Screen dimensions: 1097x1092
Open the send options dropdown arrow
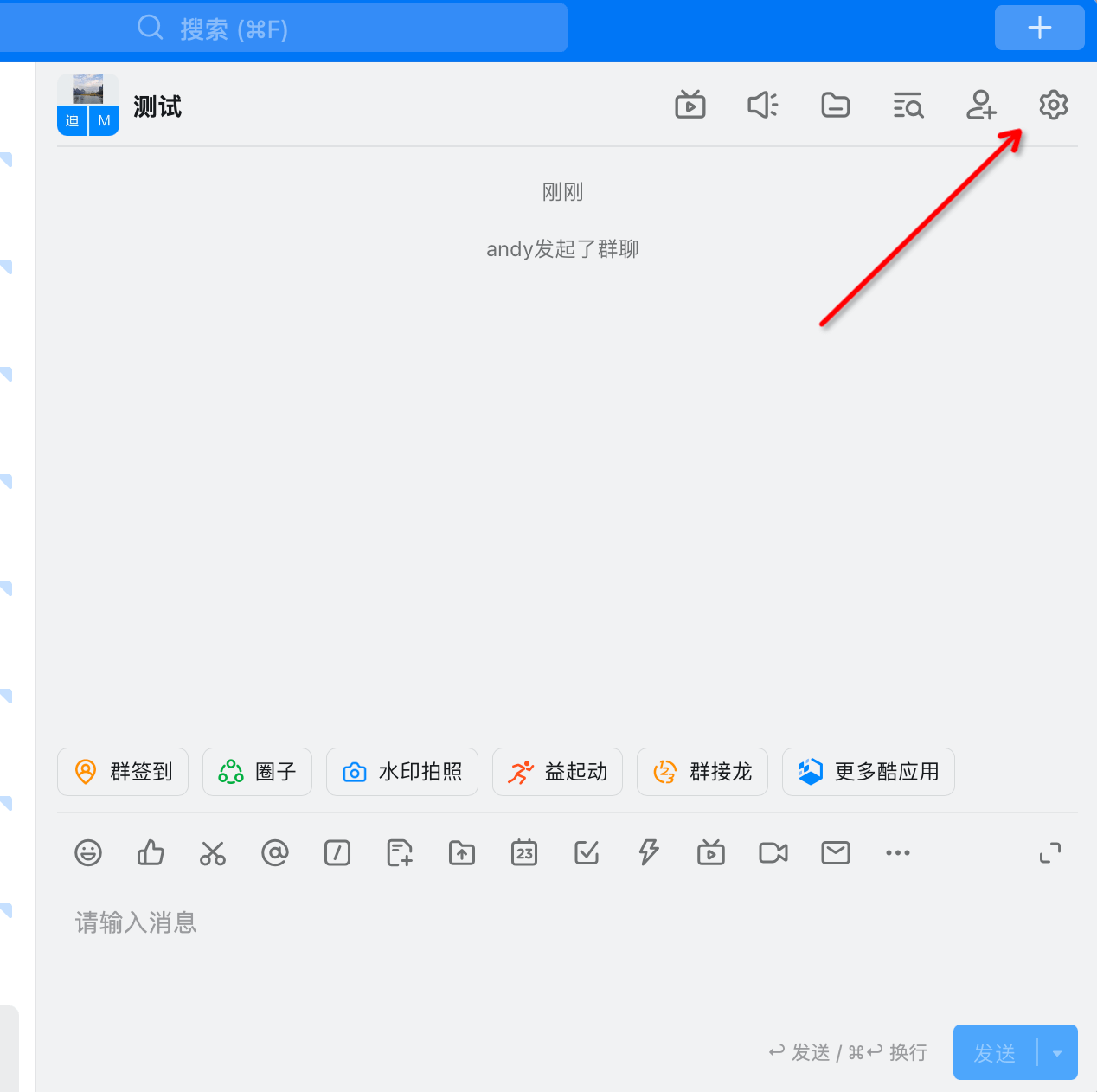tap(1056, 1053)
